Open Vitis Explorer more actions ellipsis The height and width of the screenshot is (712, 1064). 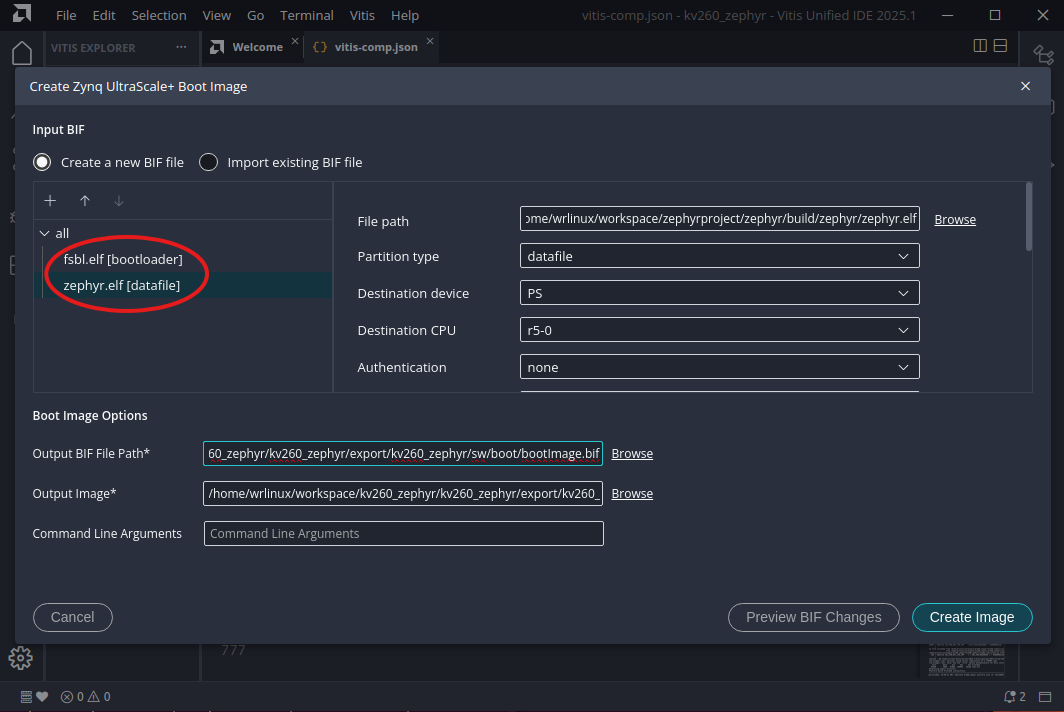[x=181, y=47]
